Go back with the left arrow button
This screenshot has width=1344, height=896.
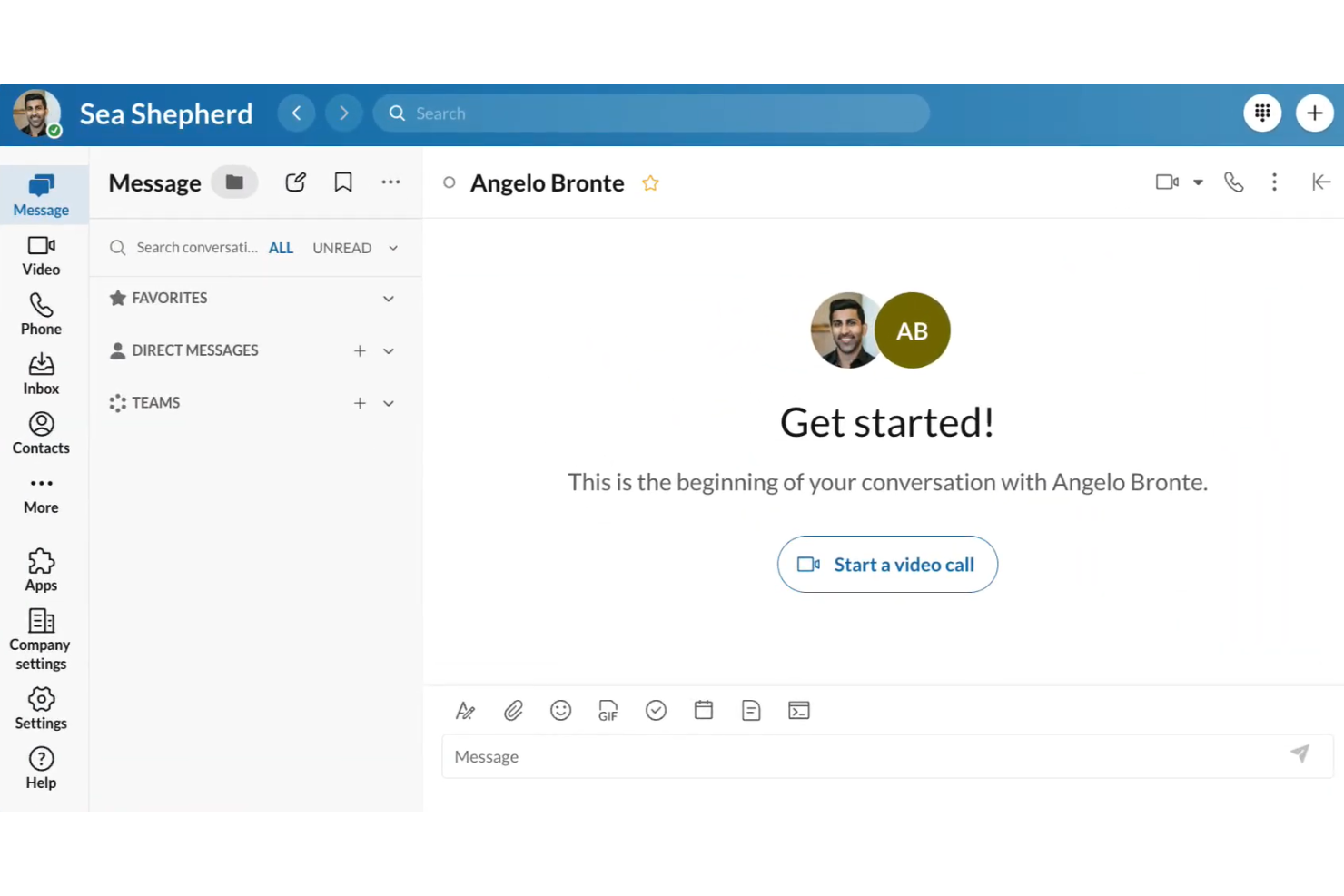296,113
